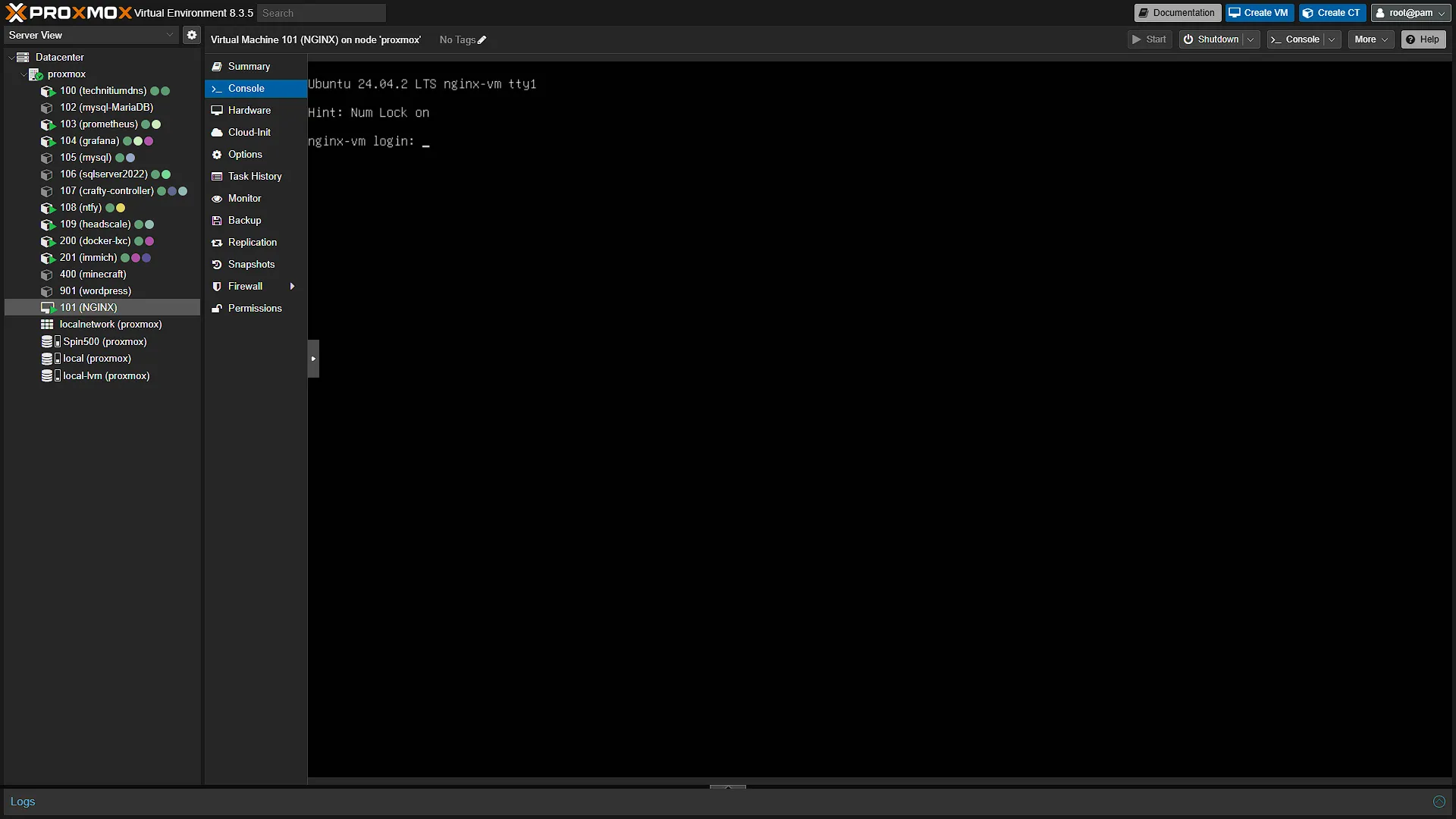Click the Search input field
The image size is (1456, 819).
click(322, 13)
